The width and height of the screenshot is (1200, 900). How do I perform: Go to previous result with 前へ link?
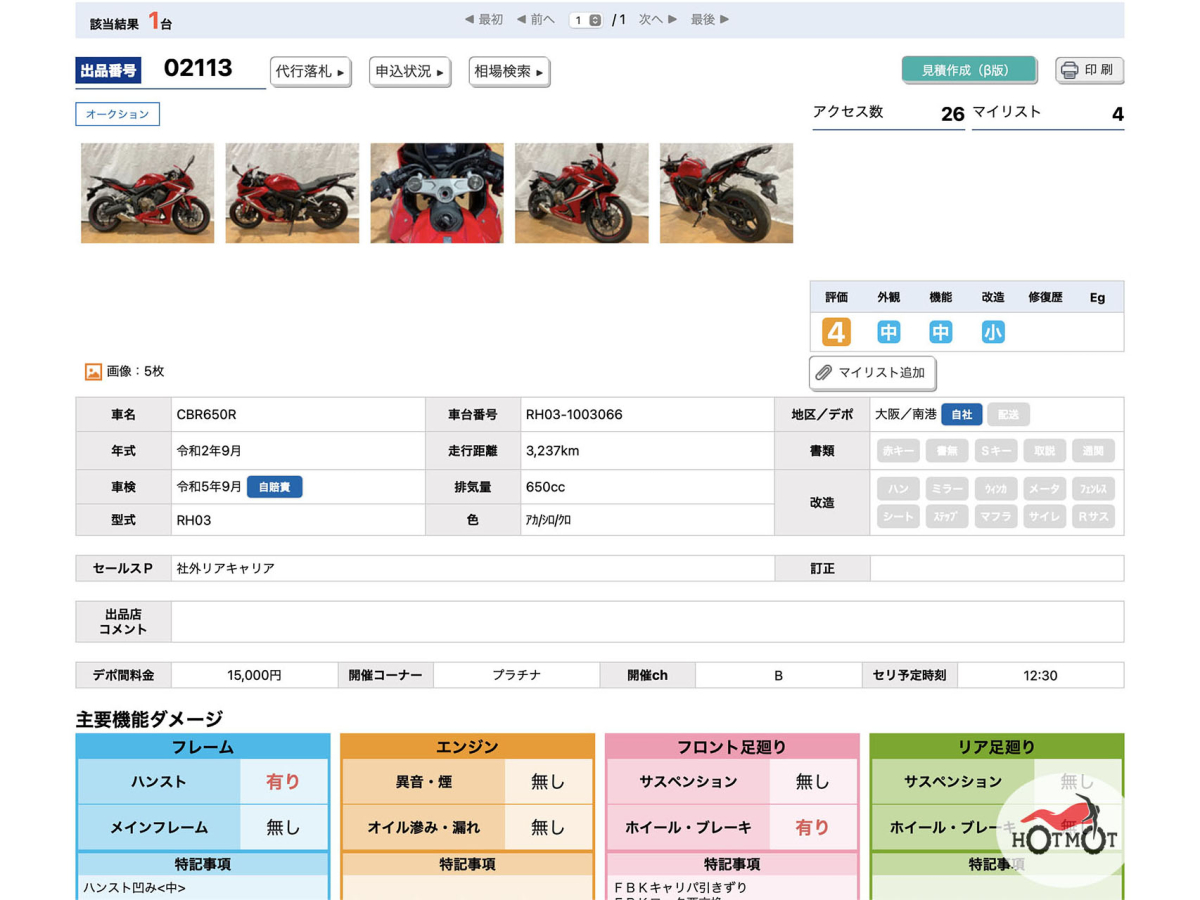(535, 19)
